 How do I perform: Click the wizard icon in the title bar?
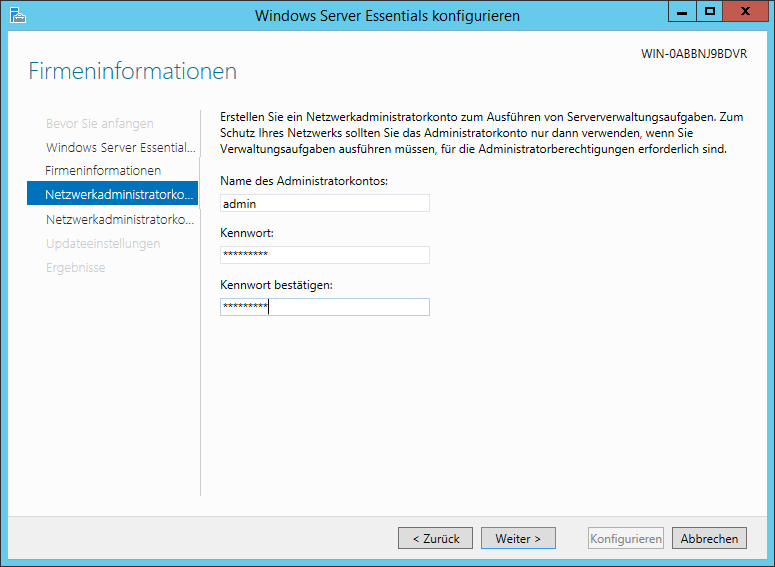coord(18,15)
